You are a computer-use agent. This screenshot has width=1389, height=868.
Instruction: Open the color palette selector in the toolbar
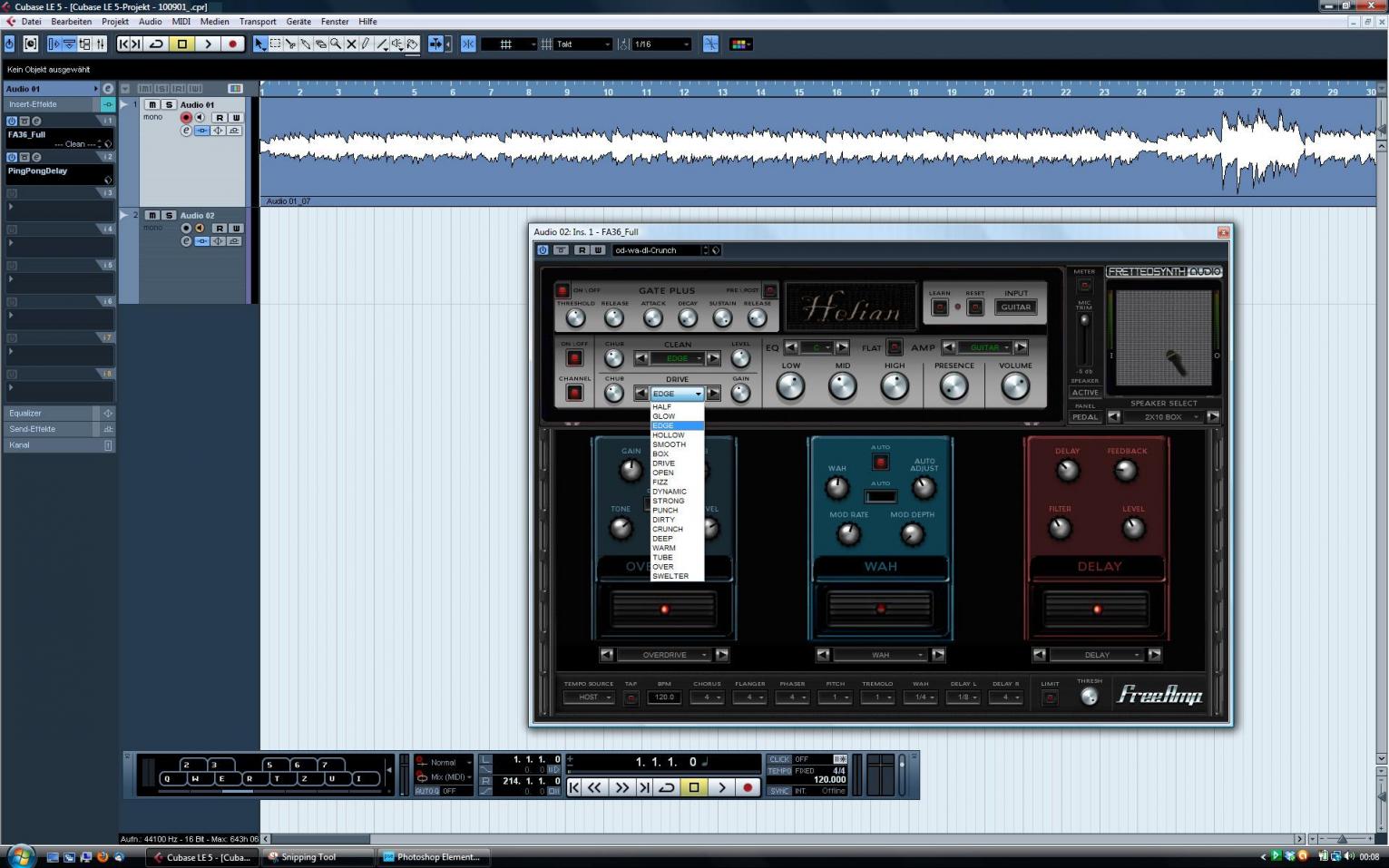coord(740,44)
